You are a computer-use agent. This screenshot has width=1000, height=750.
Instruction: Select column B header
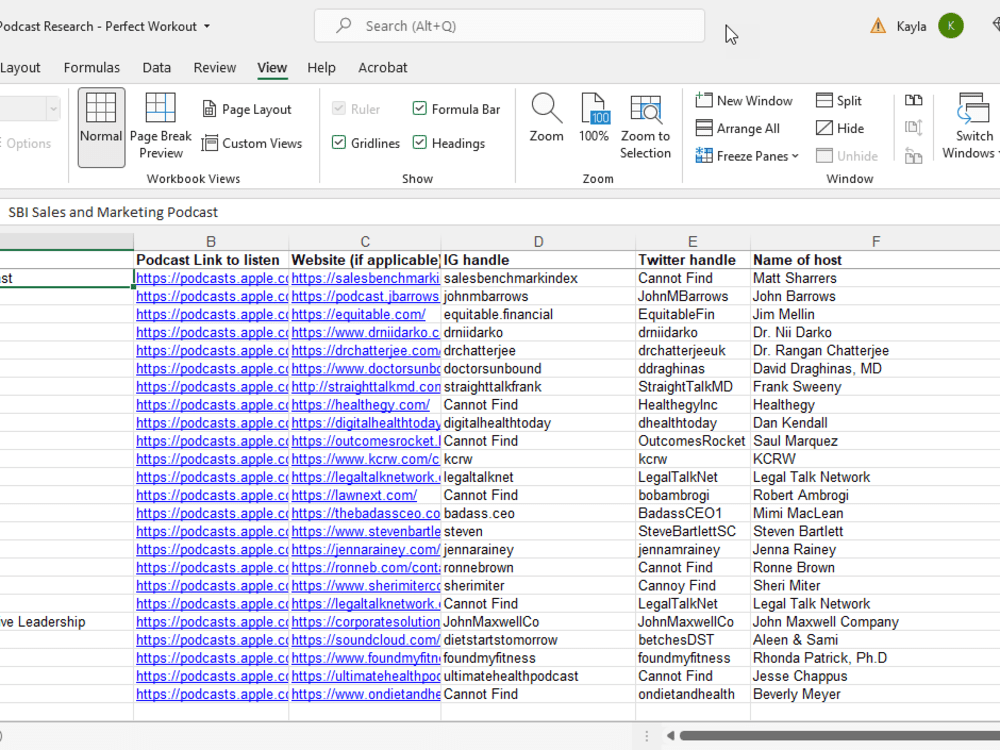point(211,242)
